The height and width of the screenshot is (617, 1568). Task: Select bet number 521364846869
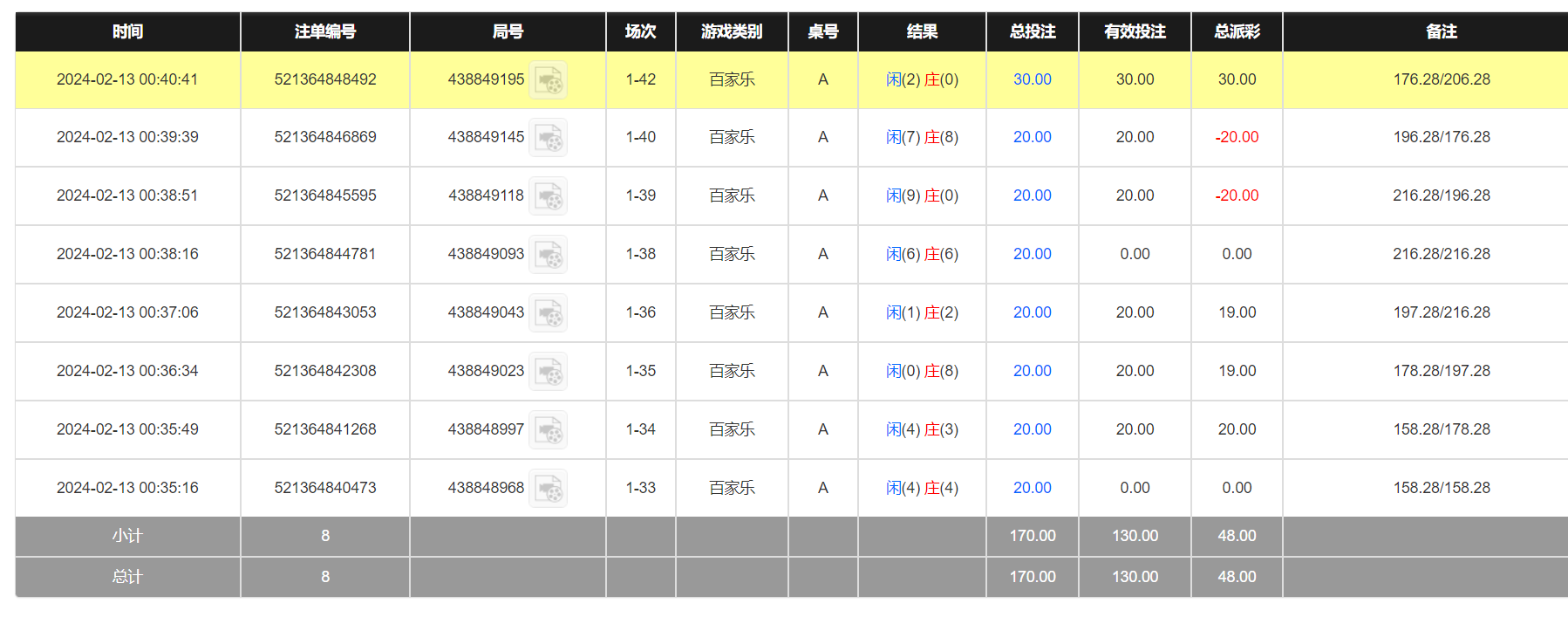point(325,137)
